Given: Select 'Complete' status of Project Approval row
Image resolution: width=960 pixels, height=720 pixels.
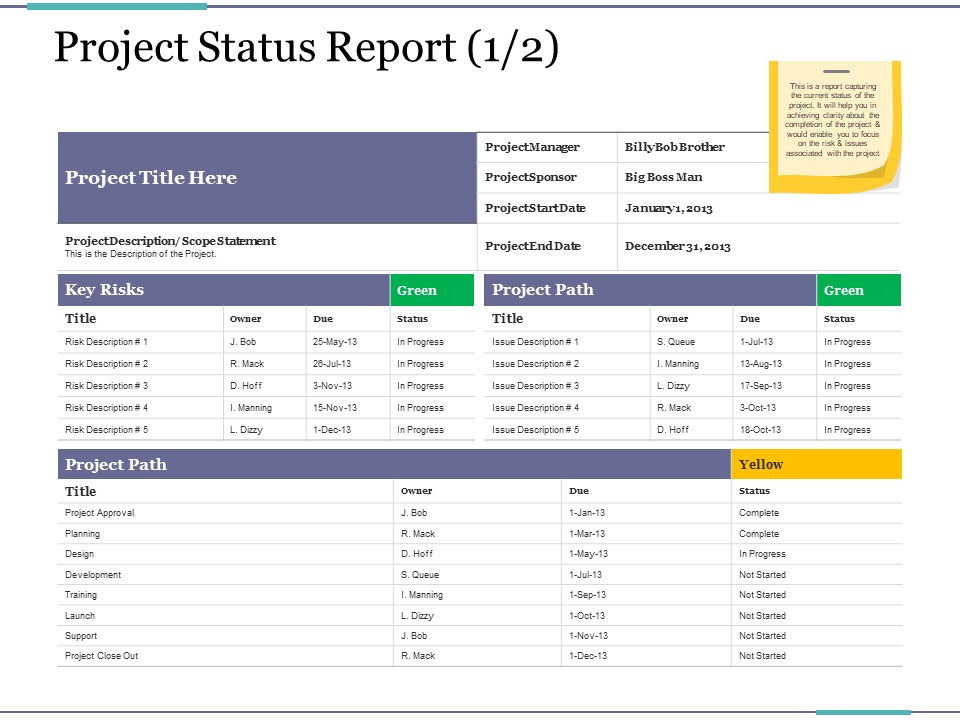Looking at the screenshot, I should click(759, 513).
